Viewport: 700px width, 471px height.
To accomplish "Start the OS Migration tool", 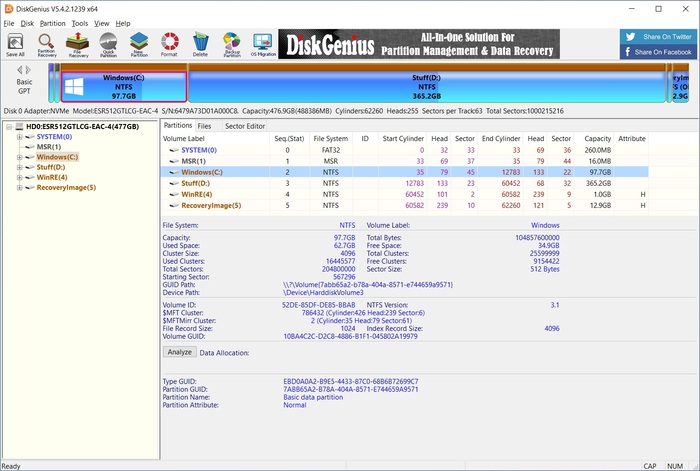I will (263, 45).
